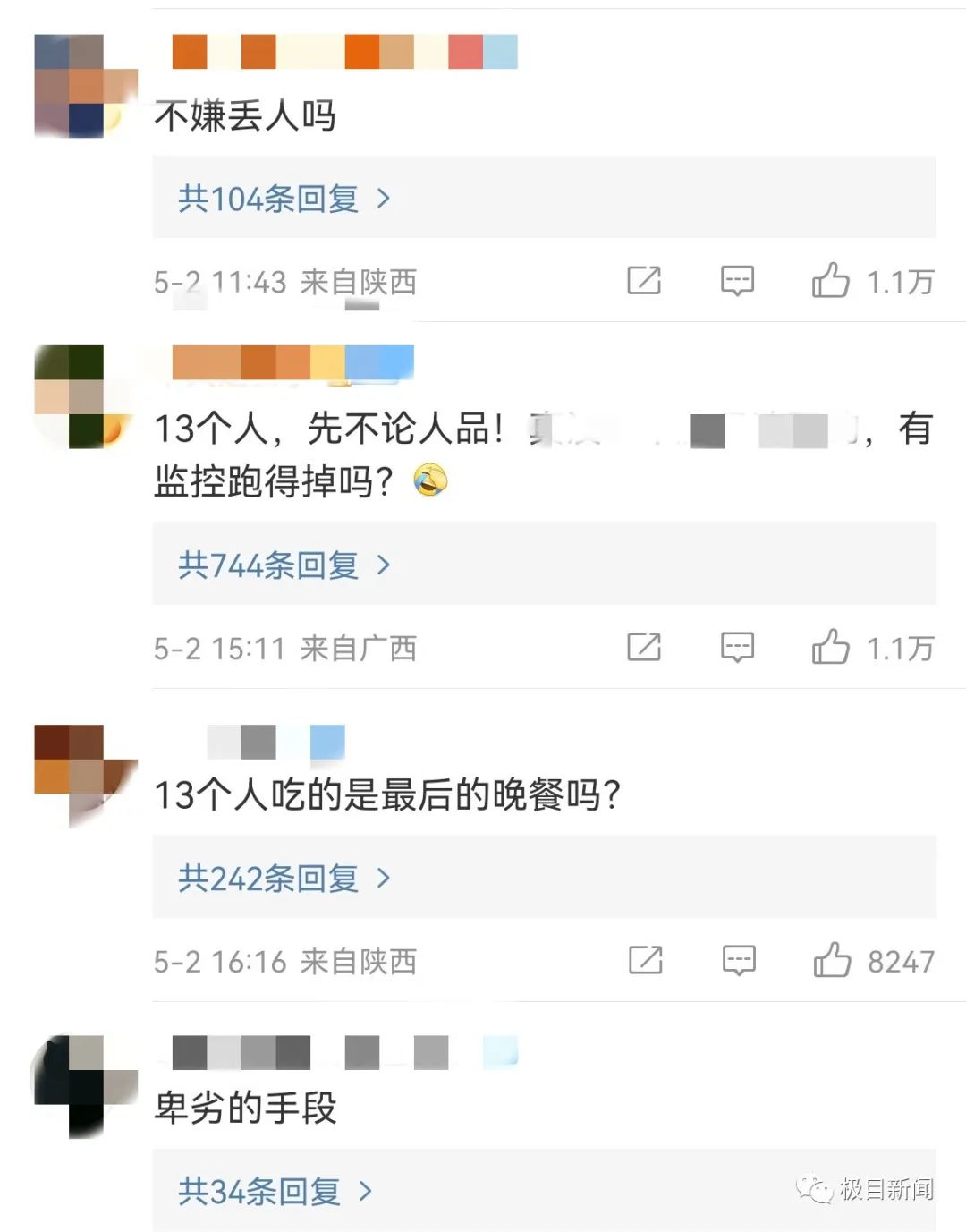Screen dimensions: 966x1232
Task: Open avatar of the first commenter
Action: click(86, 86)
